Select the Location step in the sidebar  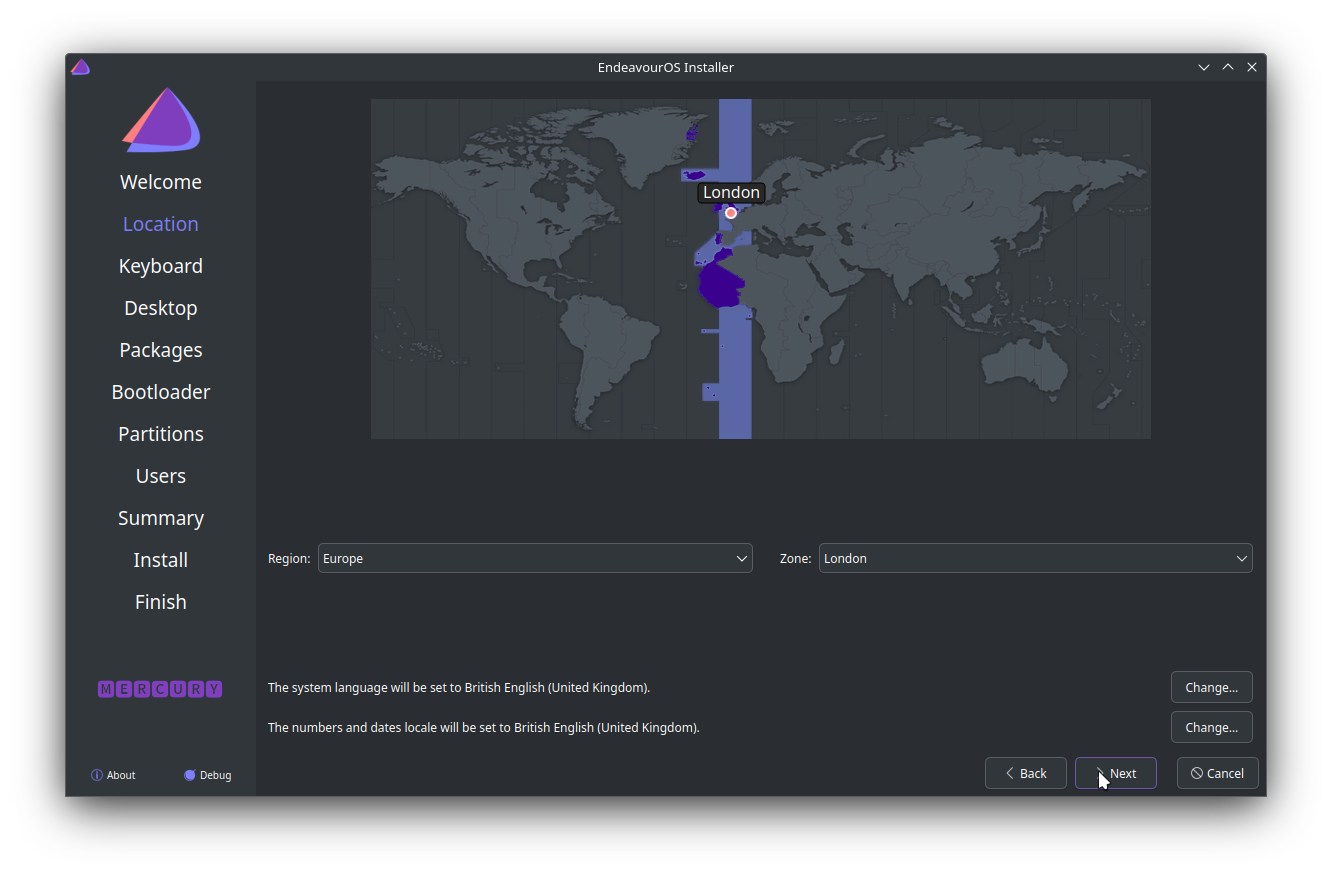click(x=161, y=224)
